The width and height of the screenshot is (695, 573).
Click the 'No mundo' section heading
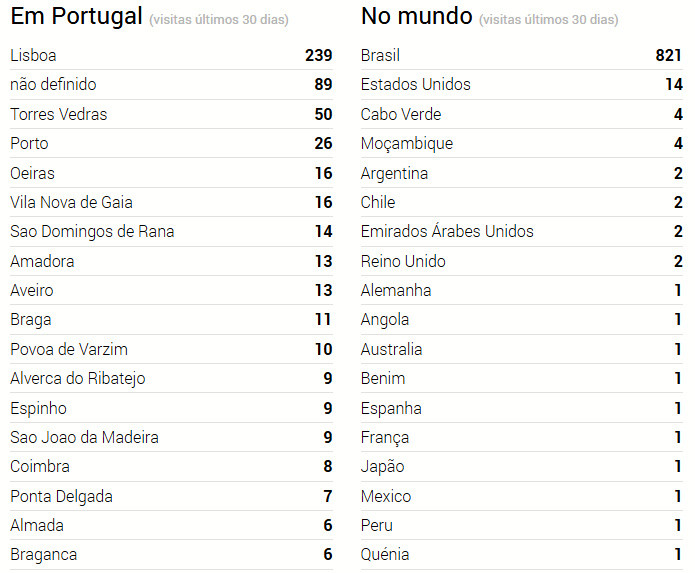(x=416, y=17)
